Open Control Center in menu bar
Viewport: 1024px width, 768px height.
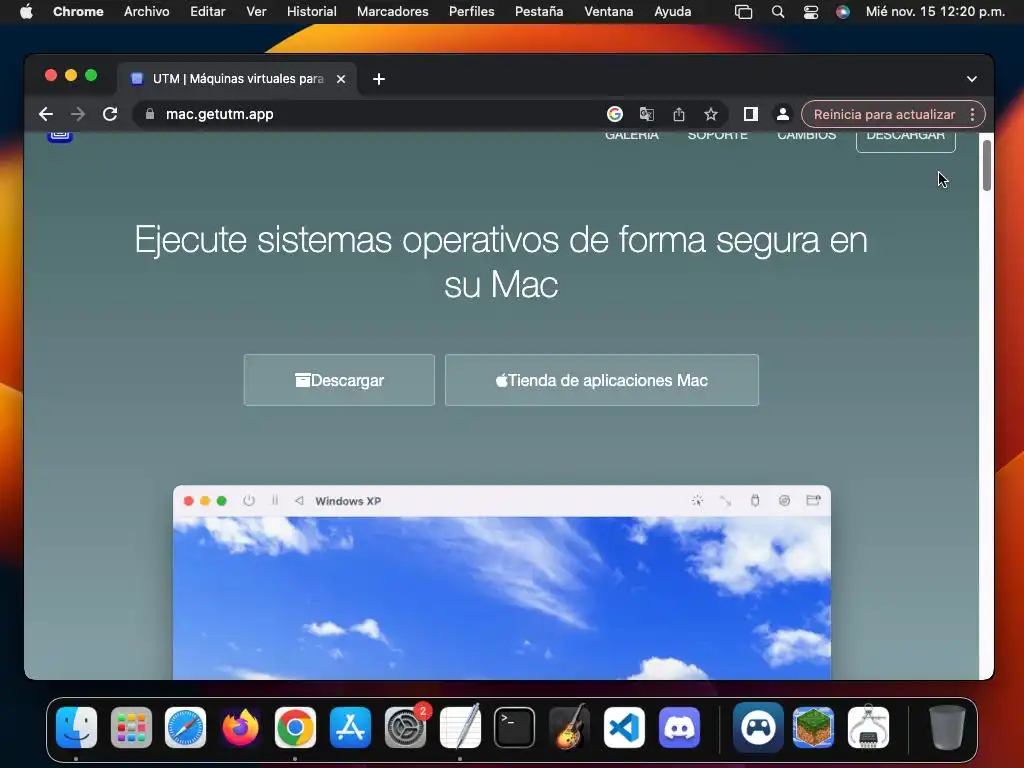pyautogui.click(x=810, y=12)
